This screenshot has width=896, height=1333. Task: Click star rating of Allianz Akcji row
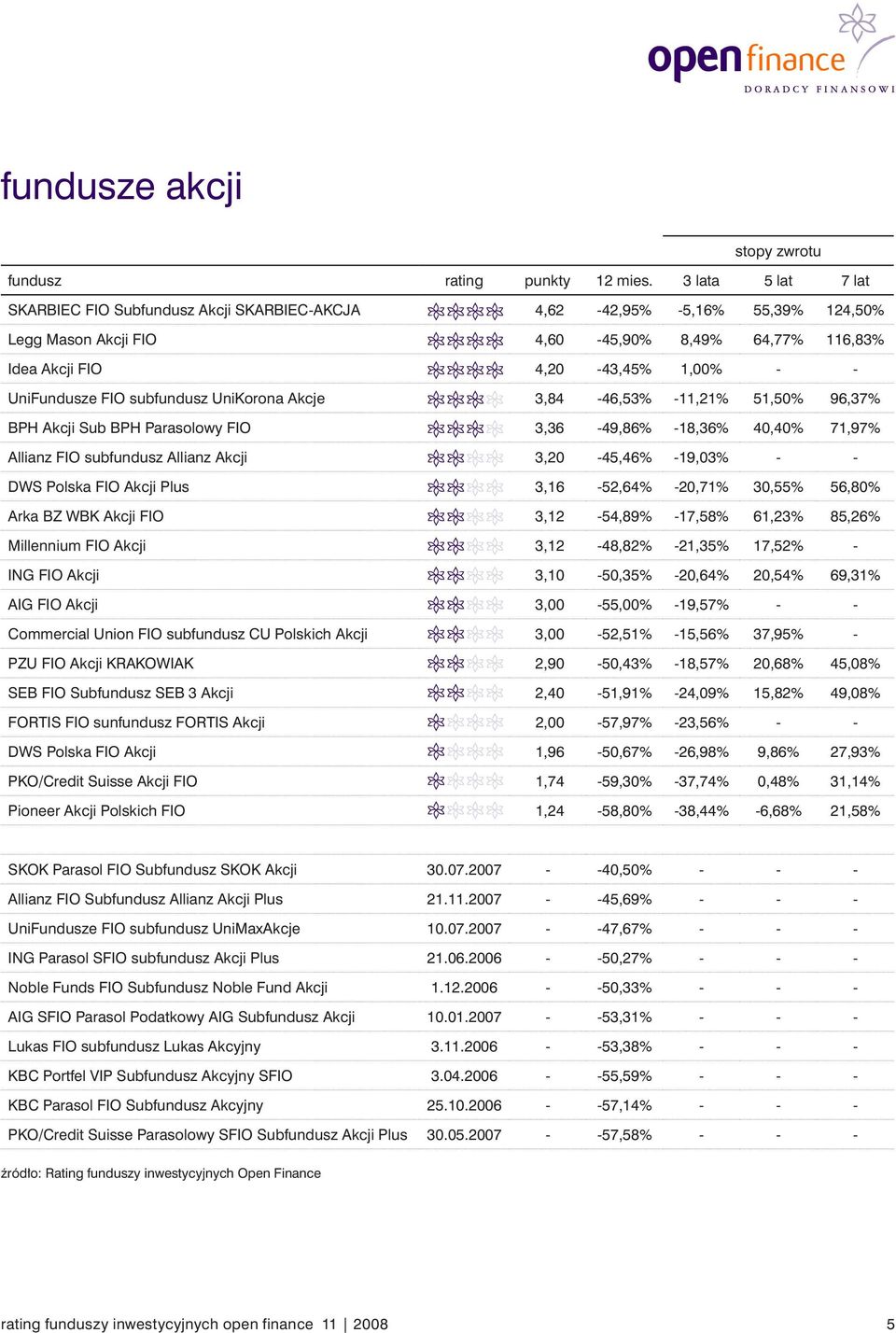466,458
